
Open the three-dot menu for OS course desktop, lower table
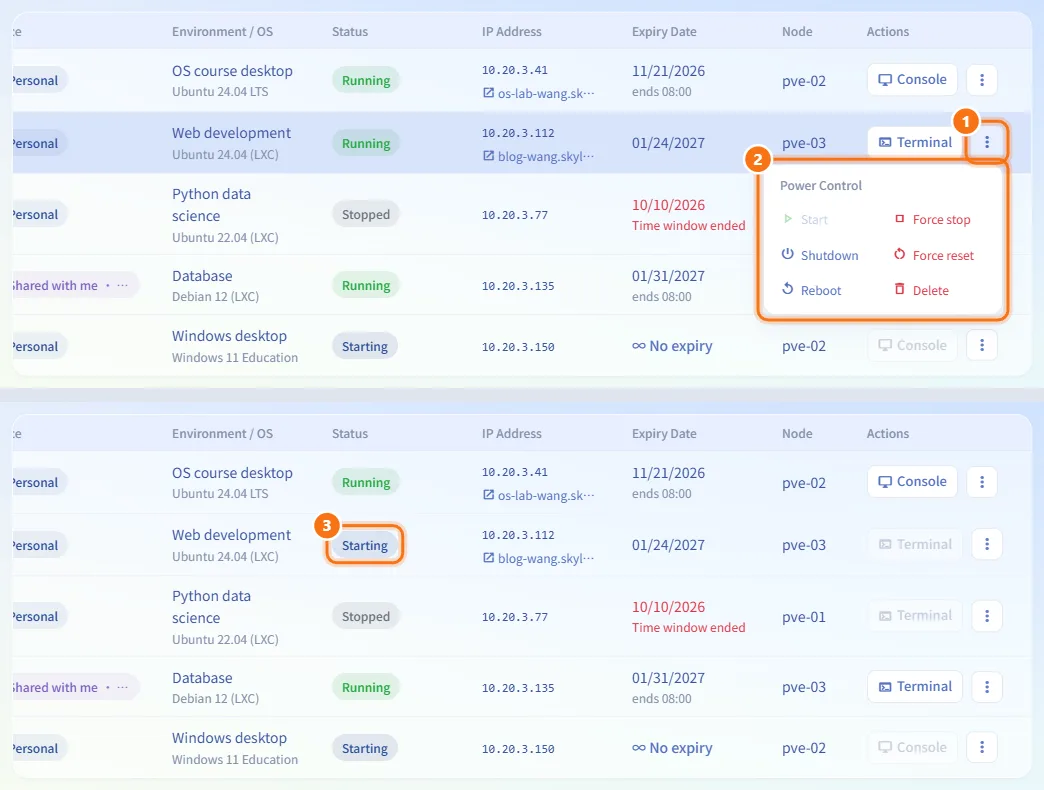[981, 482]
